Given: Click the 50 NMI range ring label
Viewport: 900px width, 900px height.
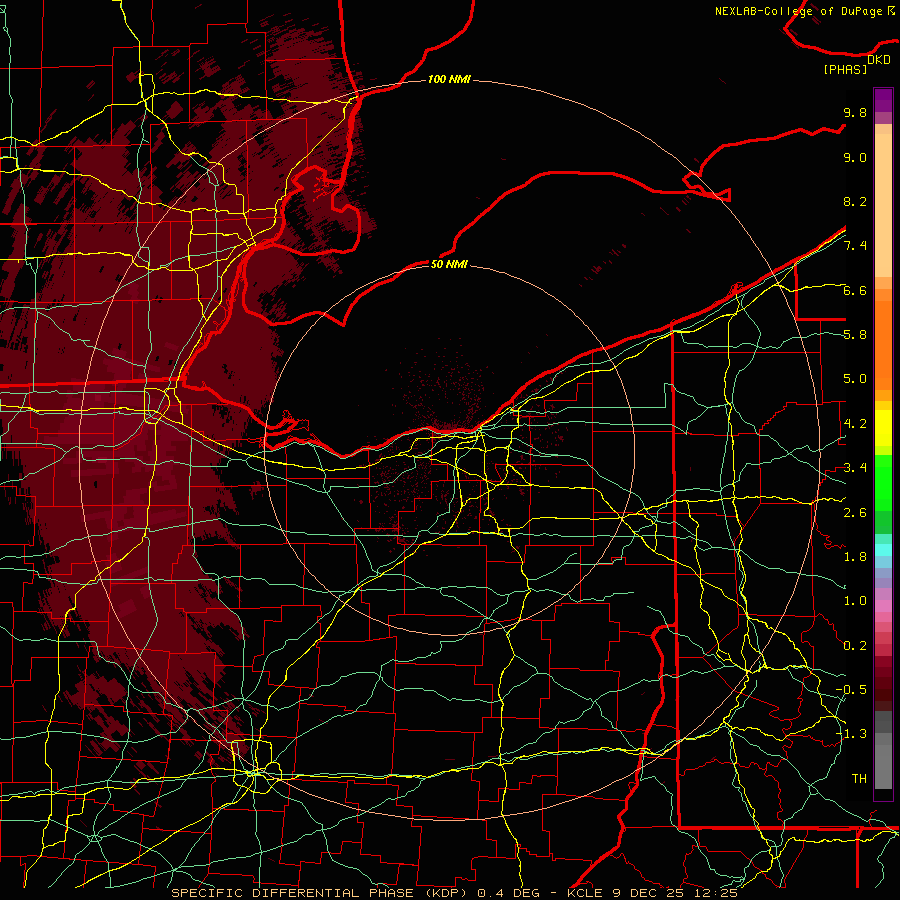Looking at the screenshot, I should pos(449,264).
